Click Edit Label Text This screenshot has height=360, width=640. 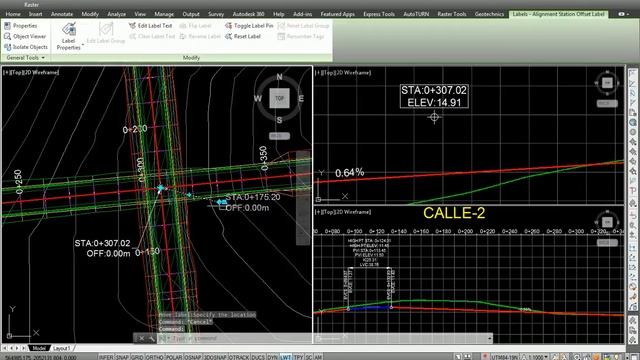(x=151, y=25)
